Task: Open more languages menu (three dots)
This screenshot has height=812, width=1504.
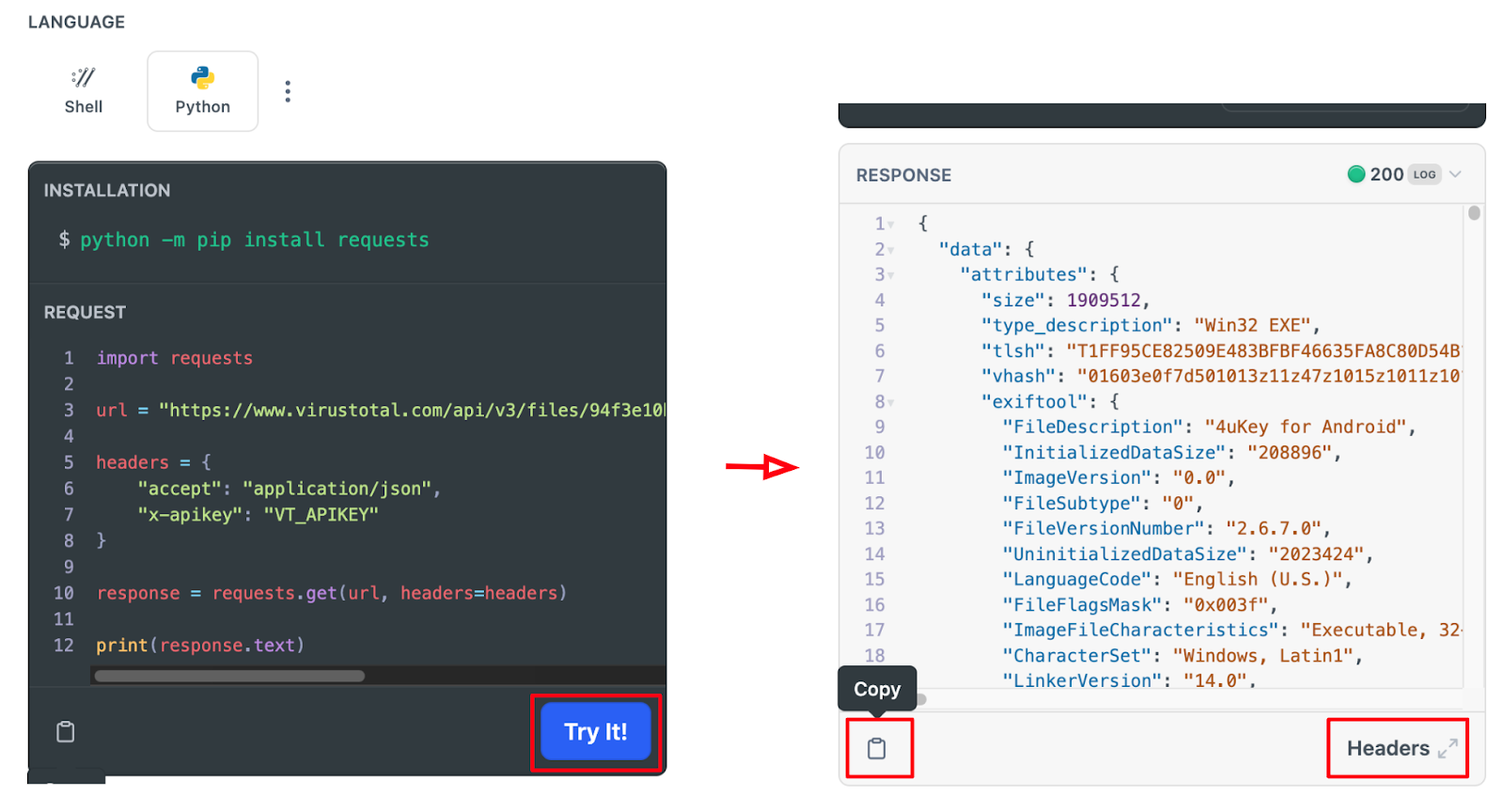Action: click(288, 91)
